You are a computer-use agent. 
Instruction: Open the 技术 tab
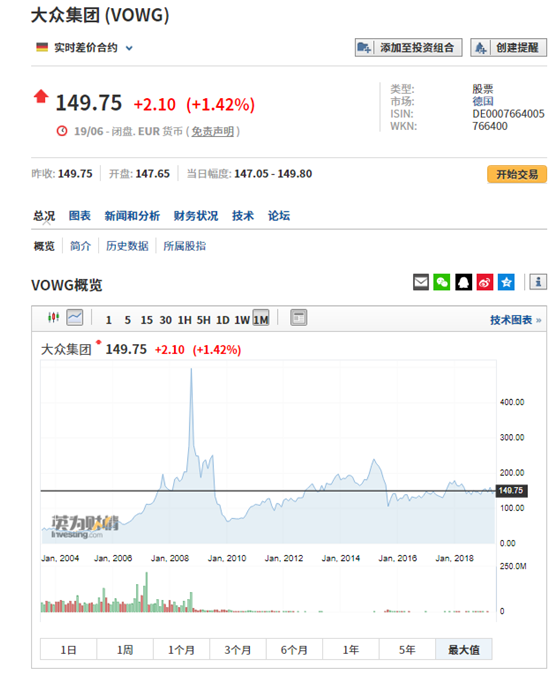[x=243, y=215]
